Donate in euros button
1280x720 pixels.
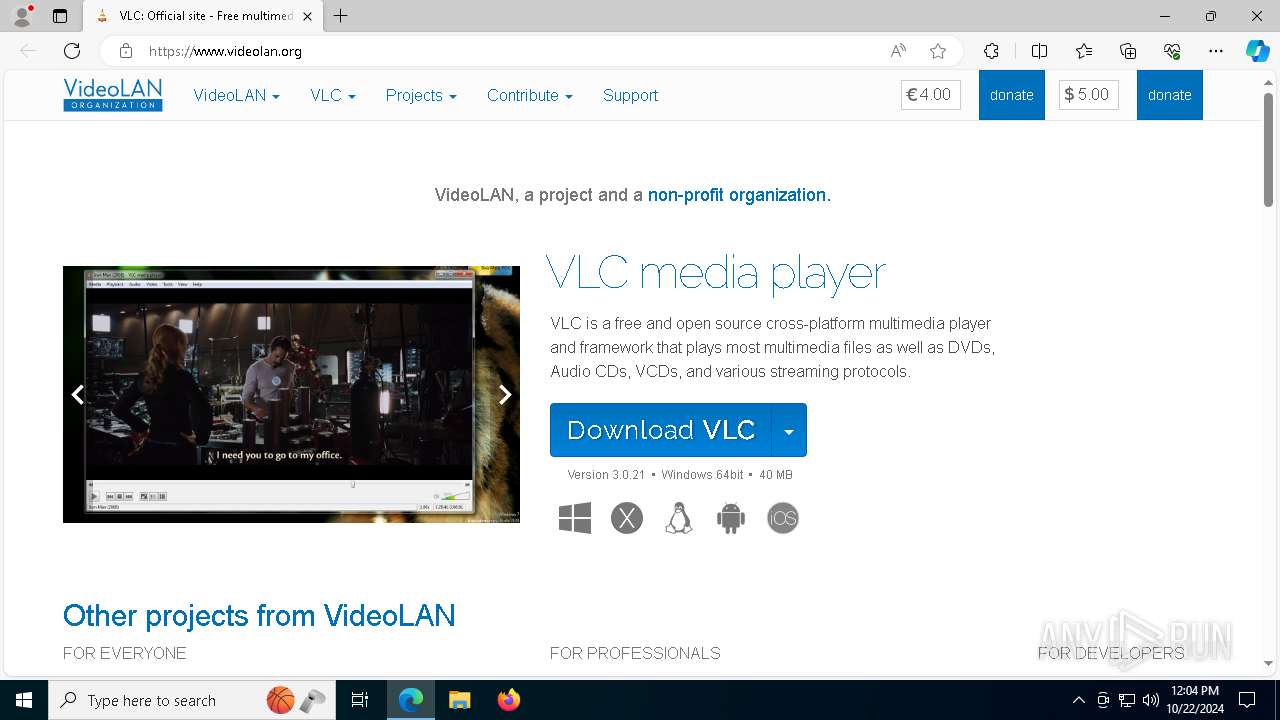coord(1011,95)
